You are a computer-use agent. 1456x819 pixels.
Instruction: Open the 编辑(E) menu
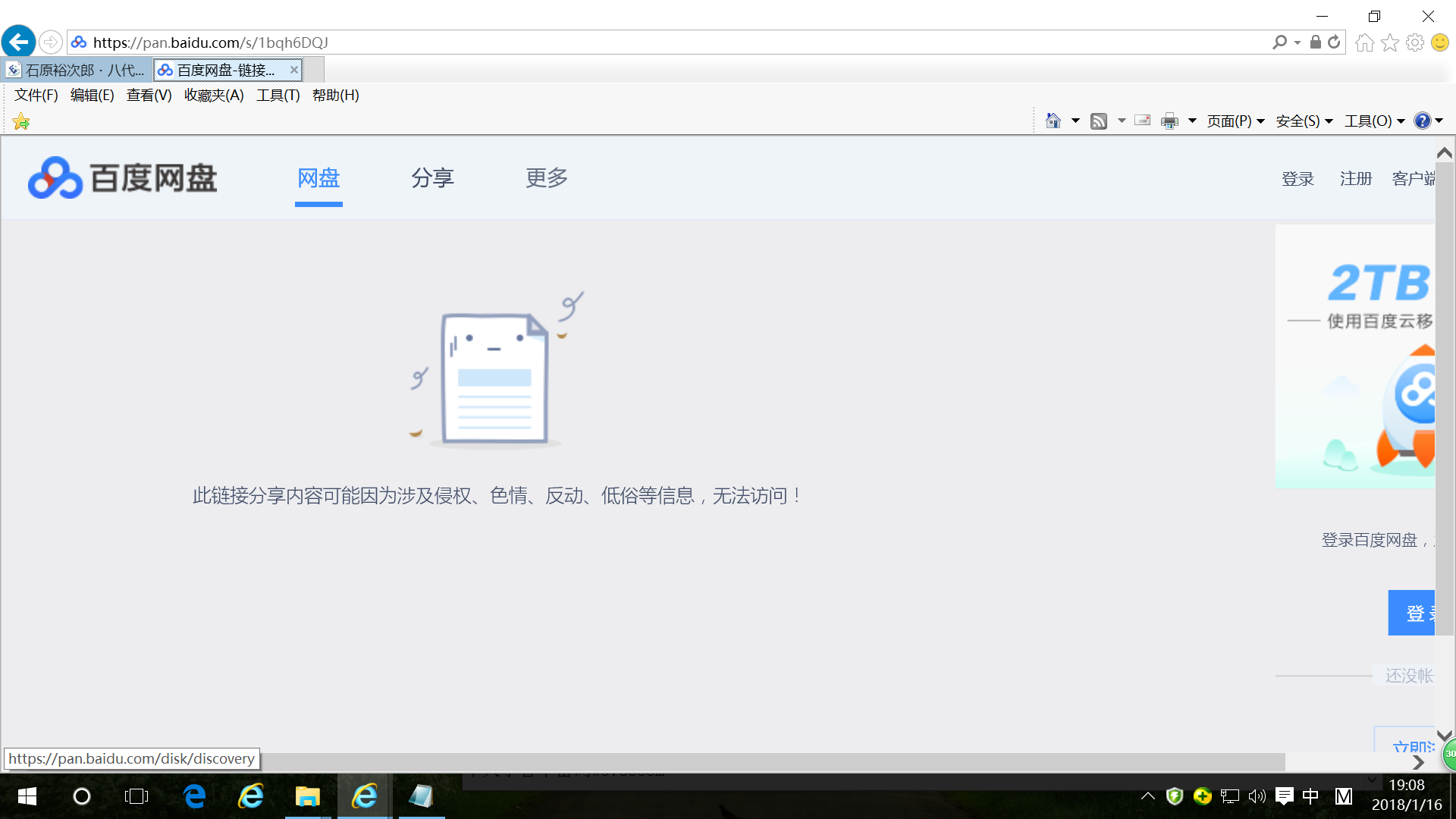(92, 95)
